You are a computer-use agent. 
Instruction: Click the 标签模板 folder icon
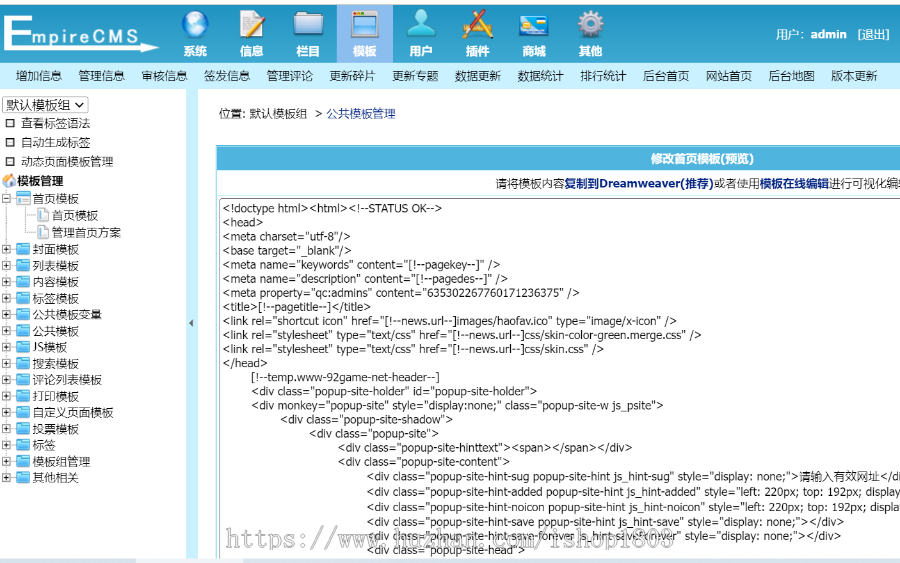[x=23, y=298]
